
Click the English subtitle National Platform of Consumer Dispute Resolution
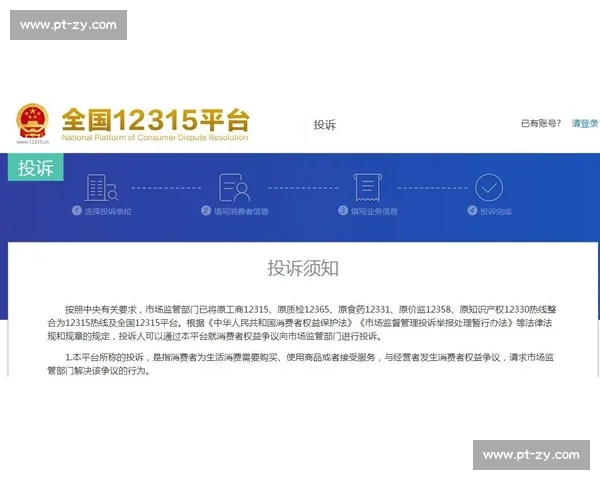click(x=155, y=137)
